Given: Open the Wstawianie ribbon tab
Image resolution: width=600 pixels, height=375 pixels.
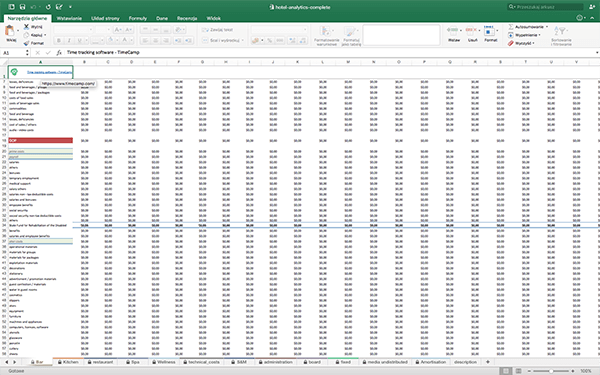Looking at the screenshot, I should tap(69, 18).
